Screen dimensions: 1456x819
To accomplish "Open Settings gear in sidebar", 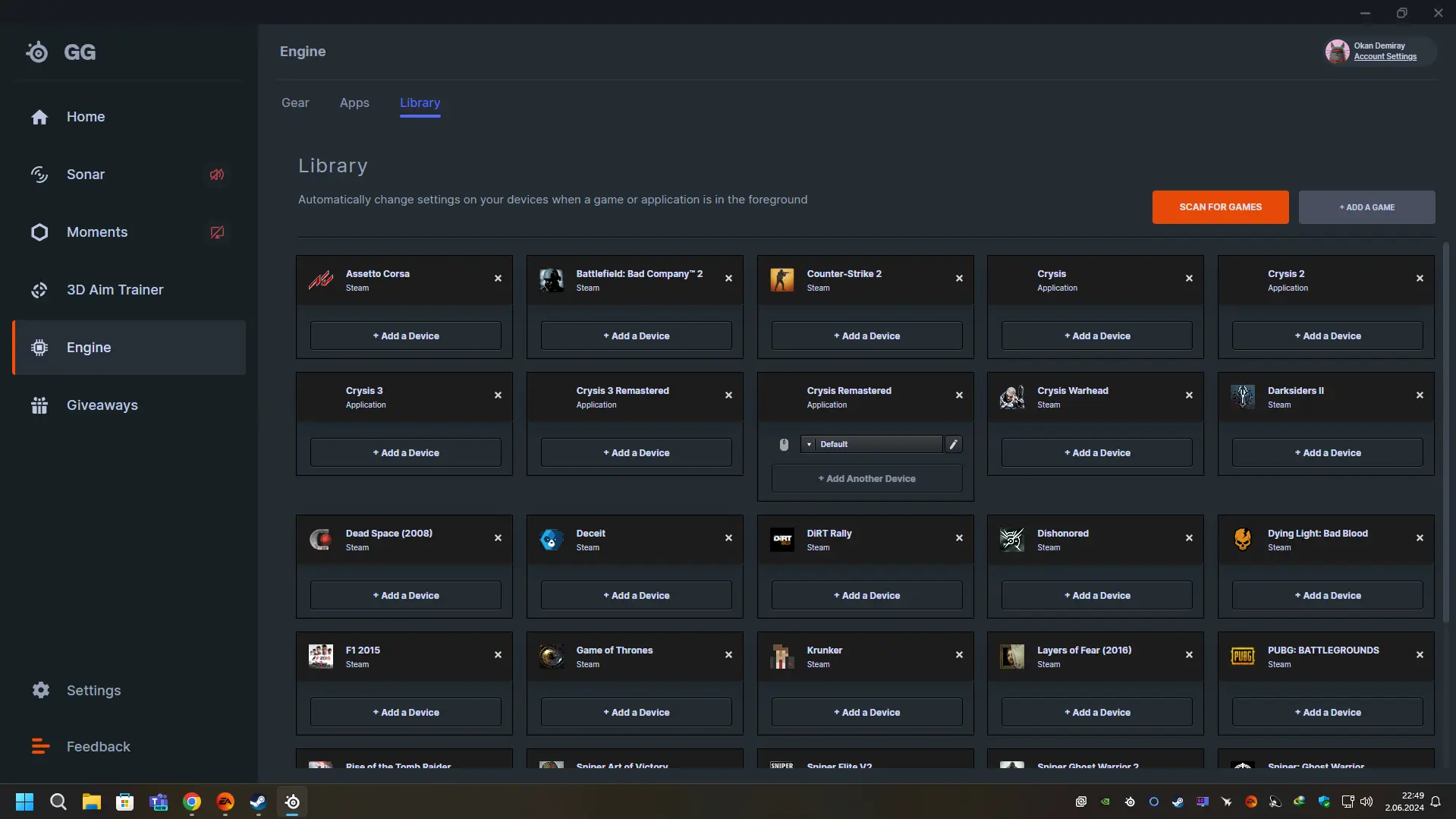I will [41, 690].
